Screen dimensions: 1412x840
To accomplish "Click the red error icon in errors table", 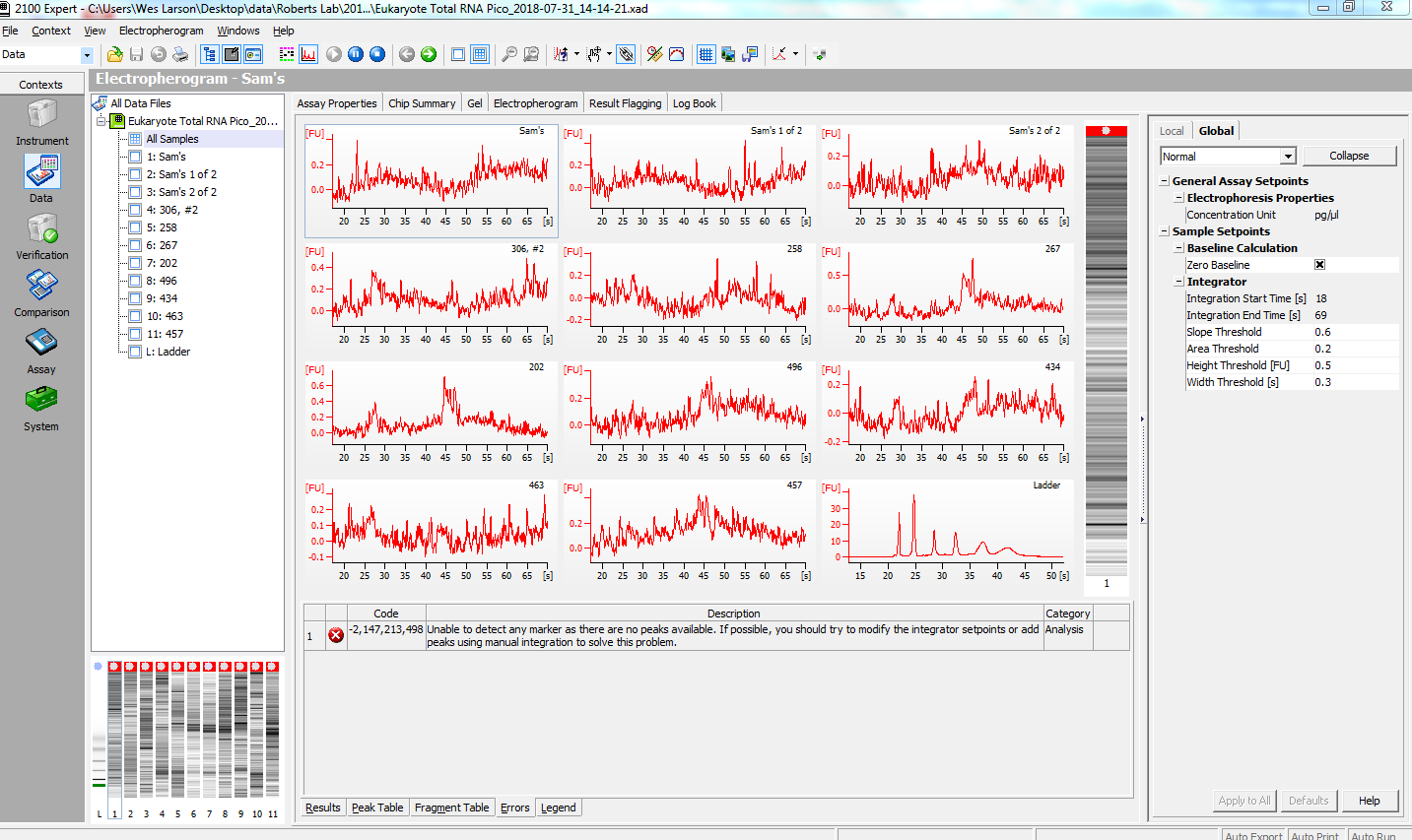I will (x=336, y=635).
